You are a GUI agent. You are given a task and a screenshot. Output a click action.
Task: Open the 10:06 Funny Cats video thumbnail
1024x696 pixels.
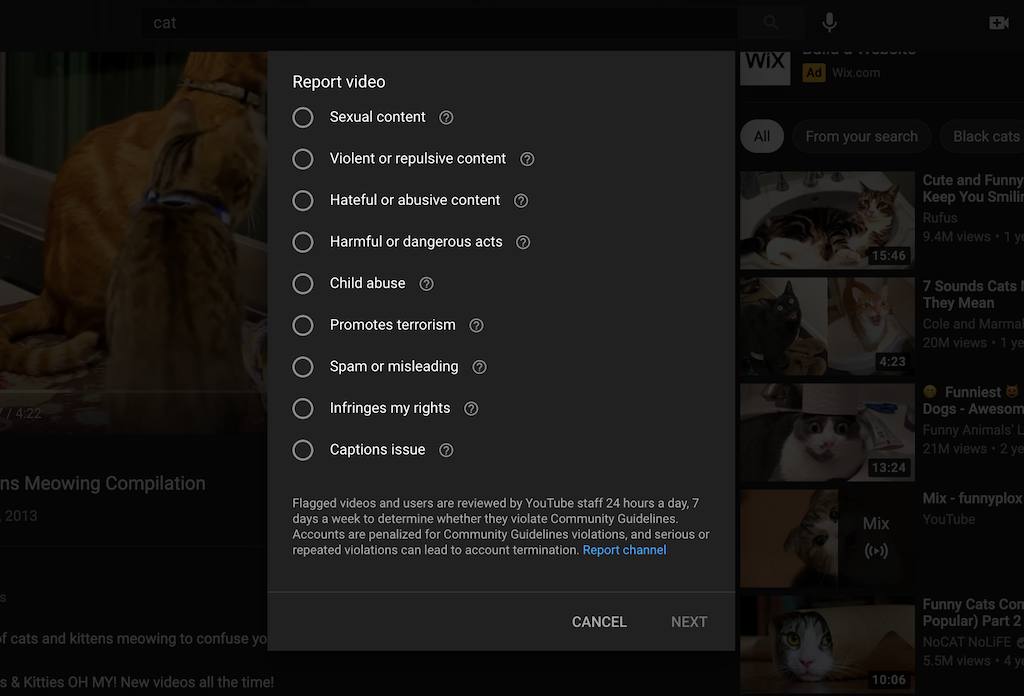click(x=827, y=644)
